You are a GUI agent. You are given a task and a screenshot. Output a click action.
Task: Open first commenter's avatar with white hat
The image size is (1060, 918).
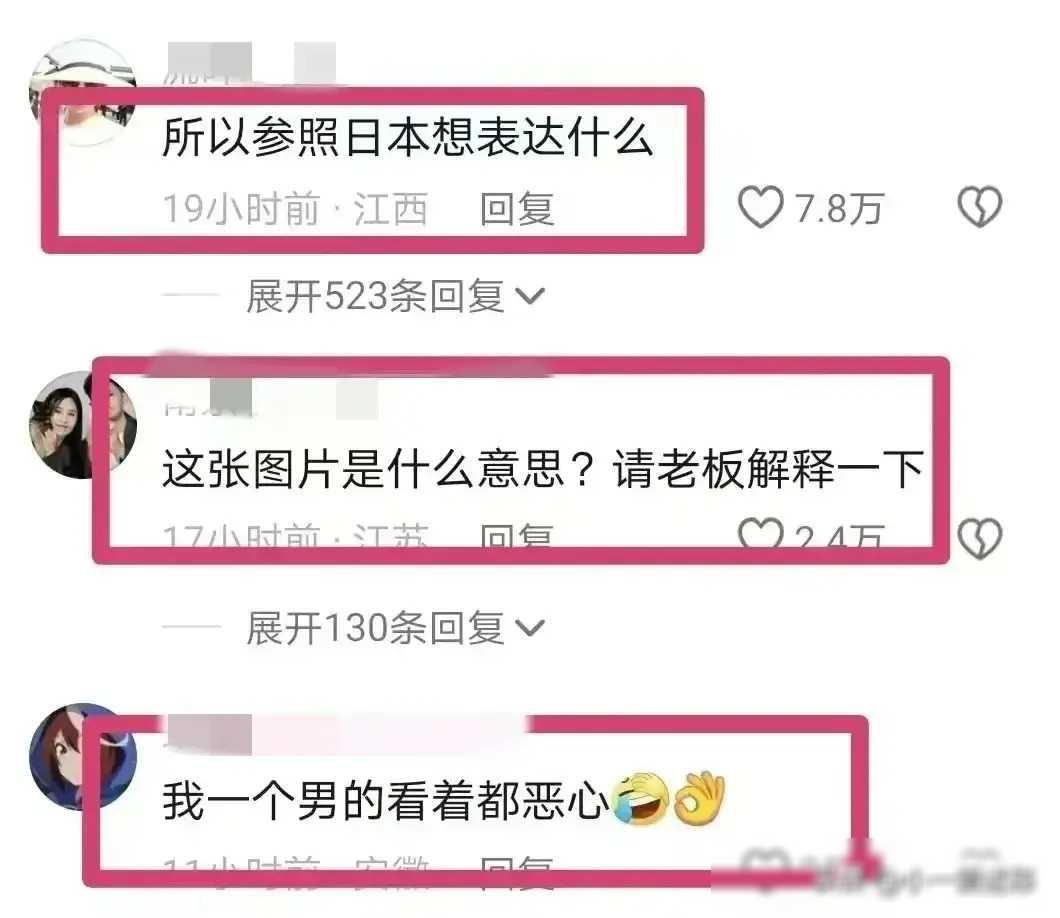pos(83,92)
